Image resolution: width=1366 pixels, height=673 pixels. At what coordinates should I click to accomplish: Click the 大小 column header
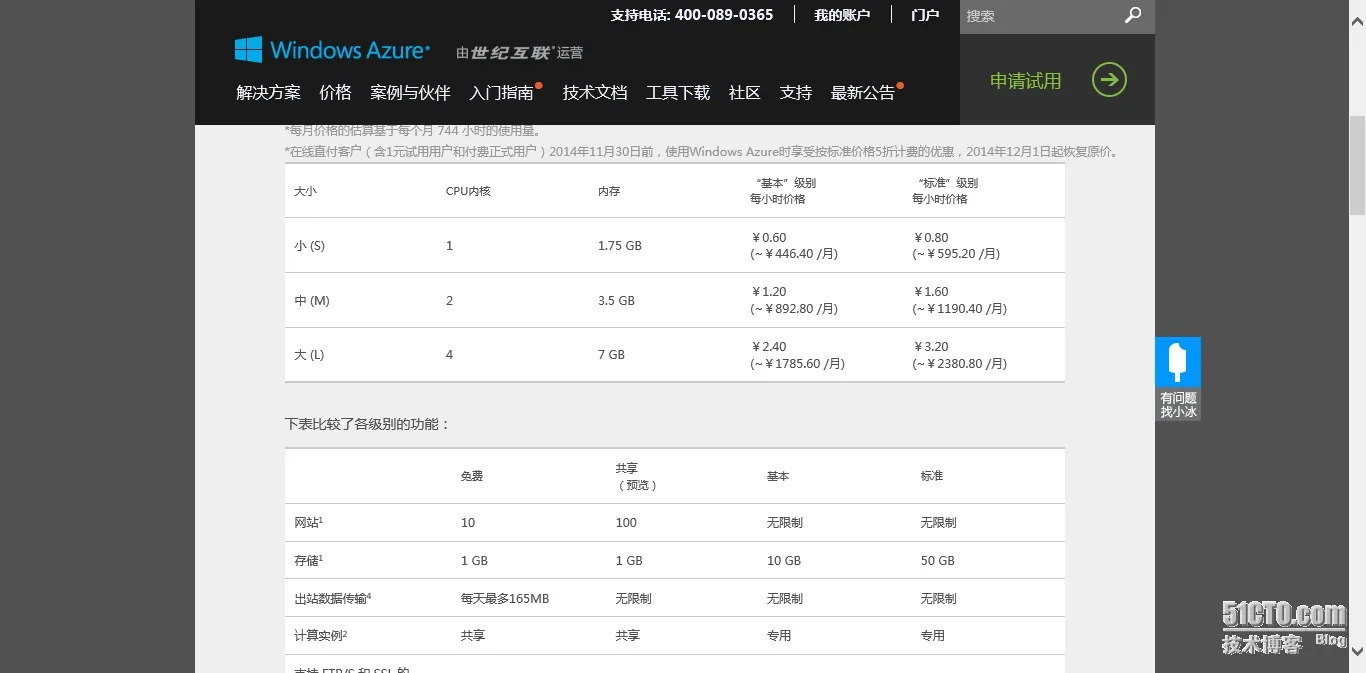(305, 191)
